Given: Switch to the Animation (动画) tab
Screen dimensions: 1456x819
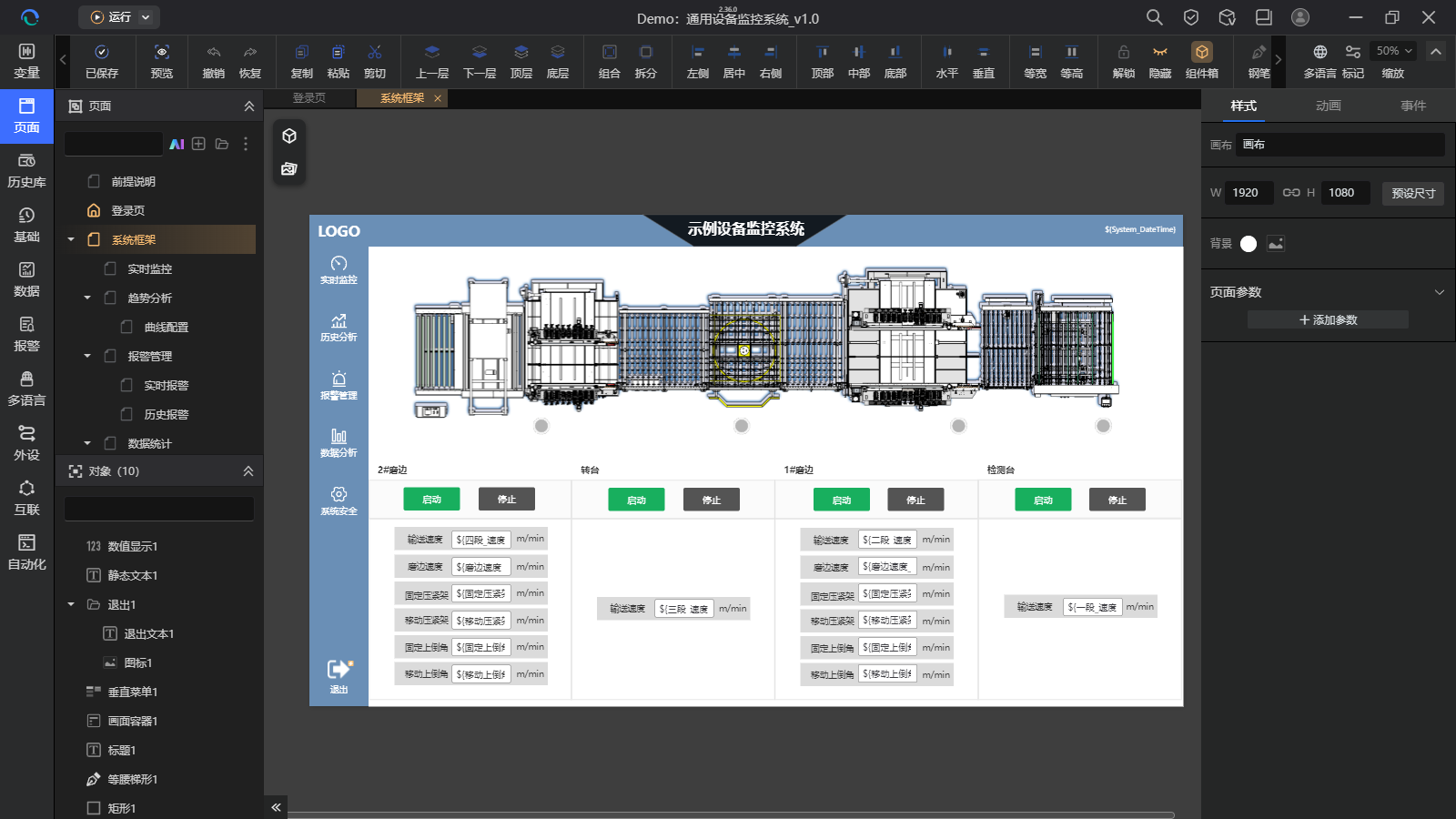Looking at the screenshot, I should pyautogui.click(x=1328, y=106).
